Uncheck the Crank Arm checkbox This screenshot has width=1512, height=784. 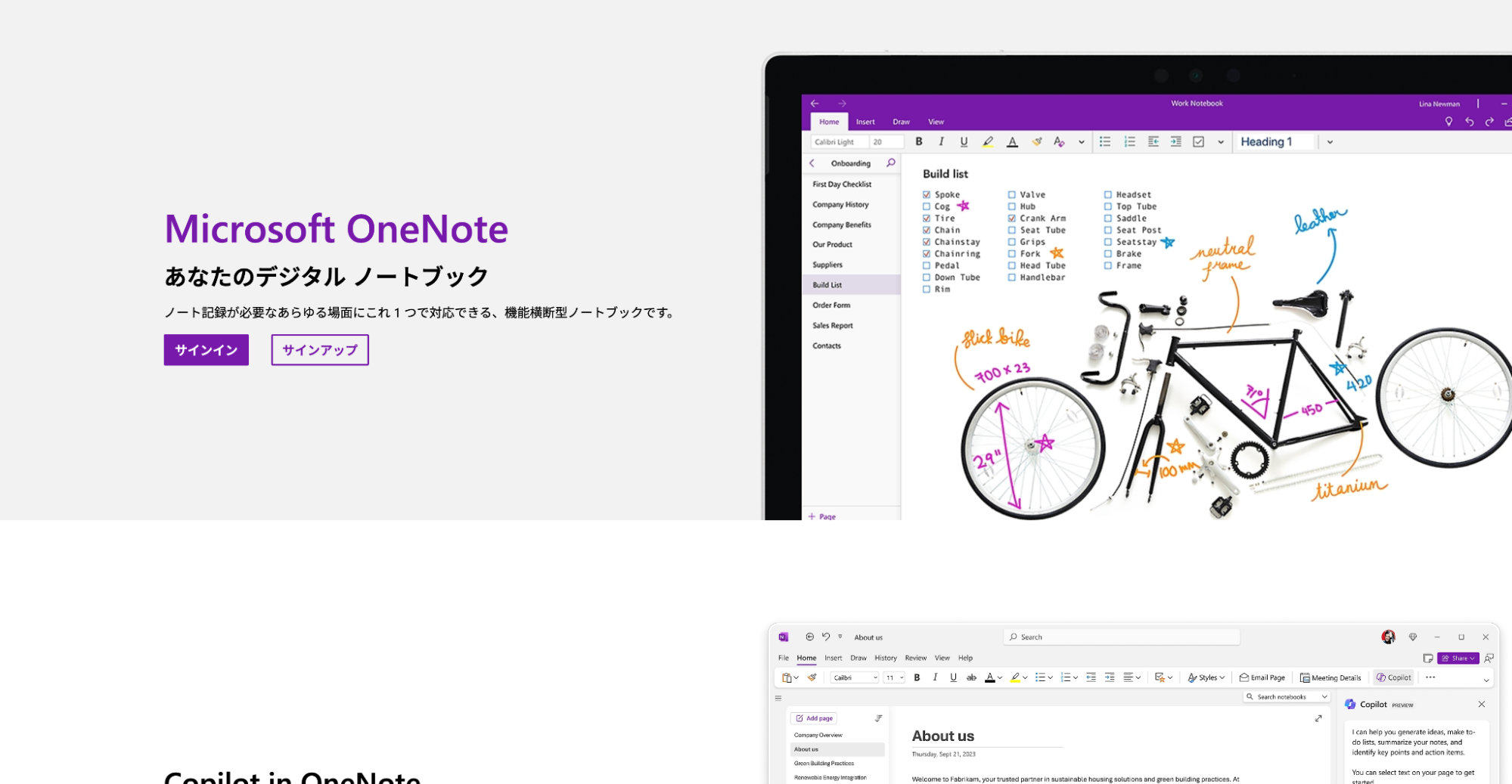(1012, 218)
